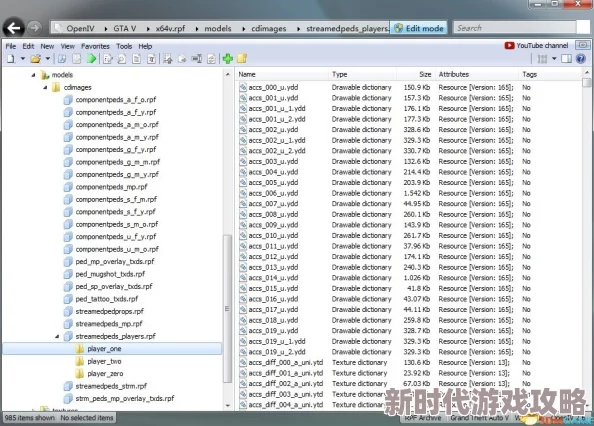Open the New file dropdown arrow
The height and width of the screenshot is (426, 594).
tap(23, 59)
